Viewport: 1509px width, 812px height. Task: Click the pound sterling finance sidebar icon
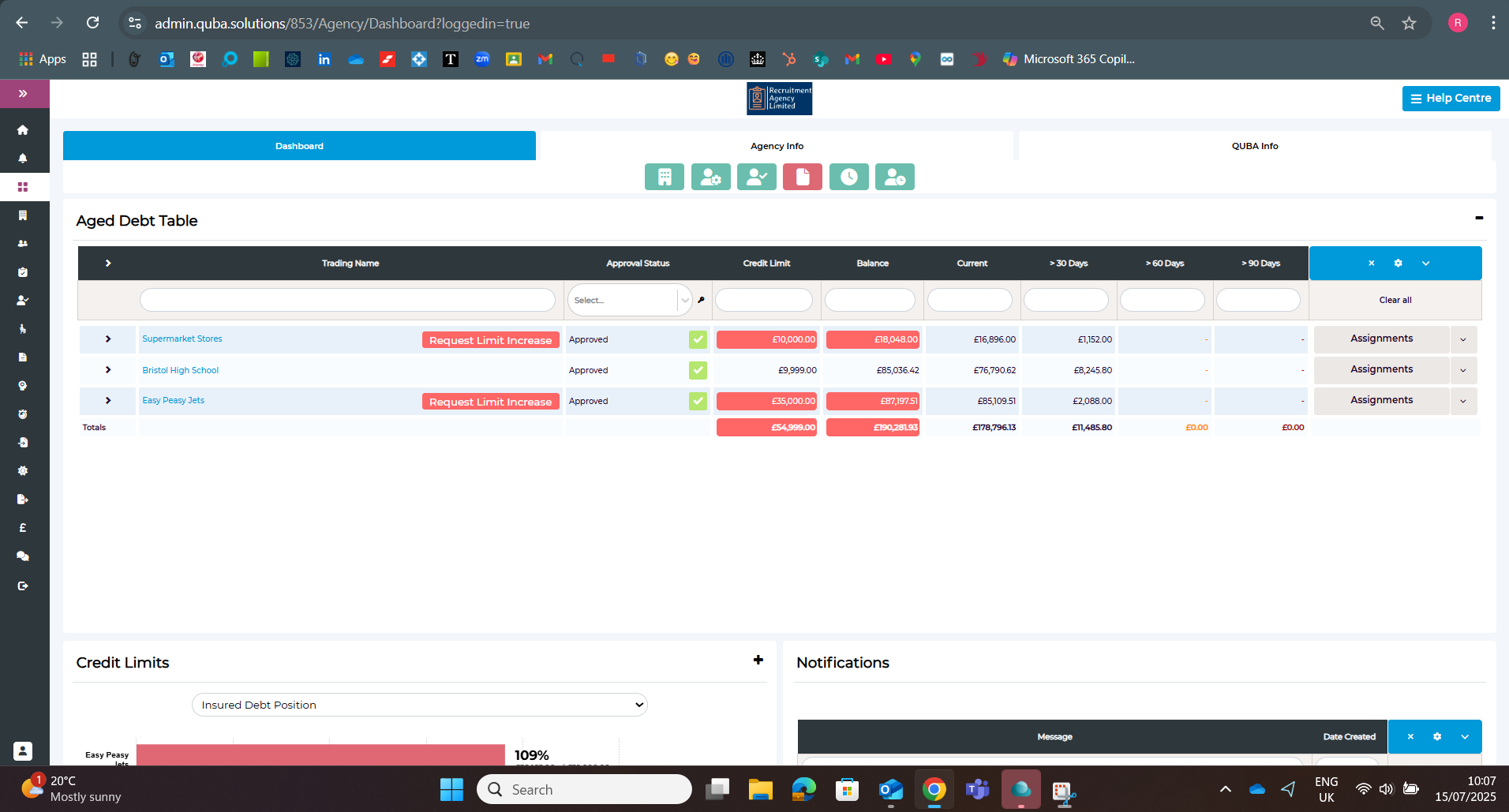[x=23, y=527]
